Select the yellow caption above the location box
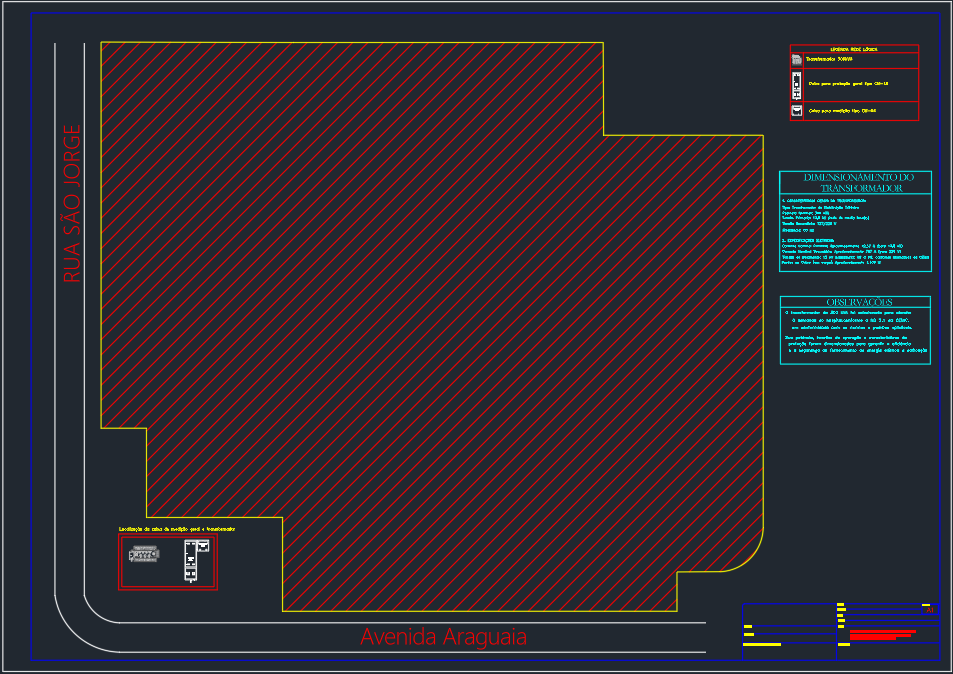Screen dimensions: 953x674 tap(177, 528)
